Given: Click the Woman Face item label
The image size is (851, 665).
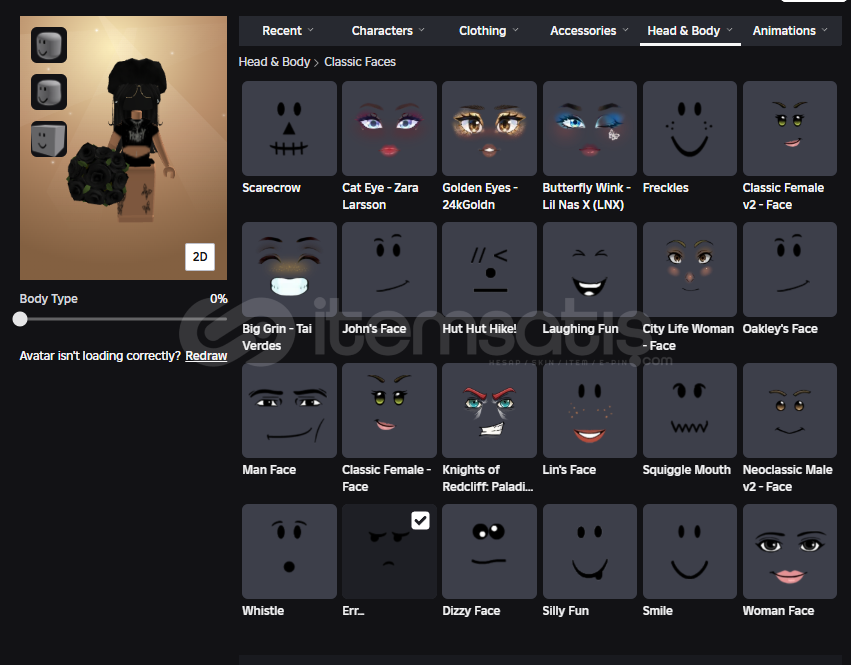Looking at the screenshot, I should point(778,611).
